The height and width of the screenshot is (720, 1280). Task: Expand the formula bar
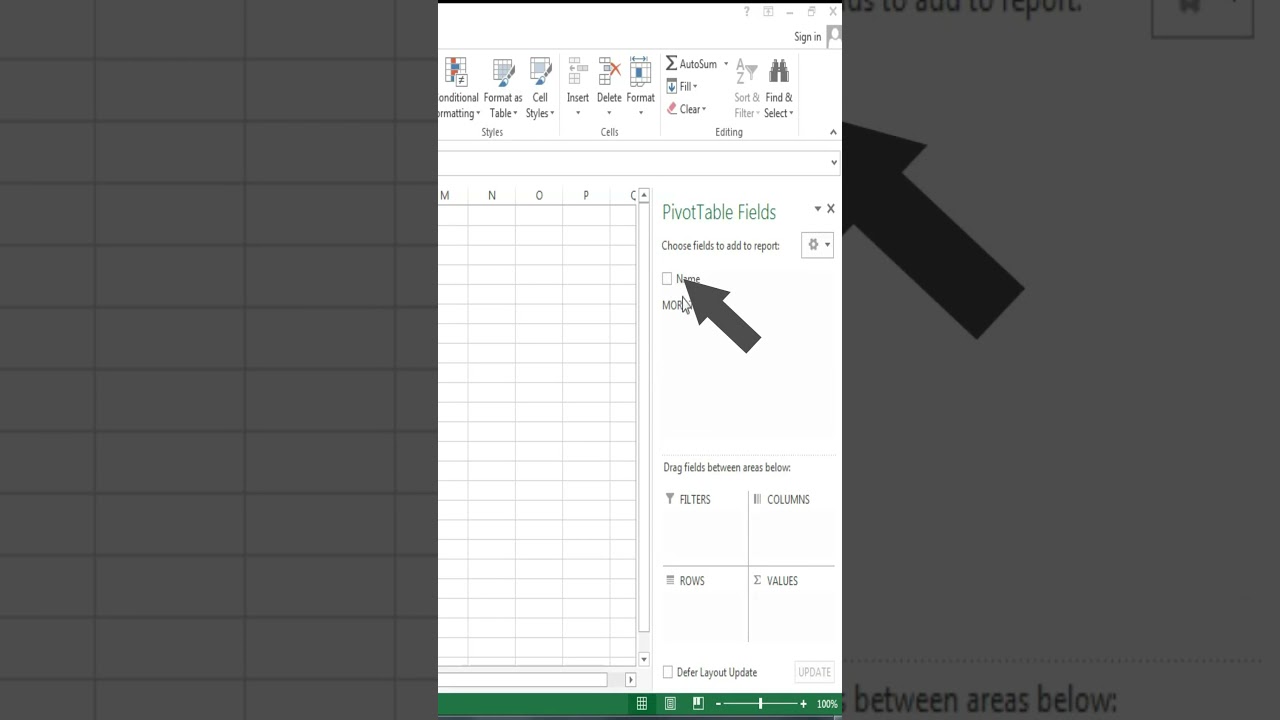click(x=834, y=162)
